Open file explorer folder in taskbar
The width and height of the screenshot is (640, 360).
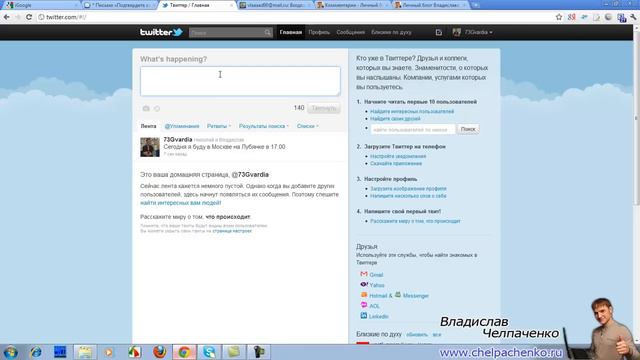click(x=85, y=352)
